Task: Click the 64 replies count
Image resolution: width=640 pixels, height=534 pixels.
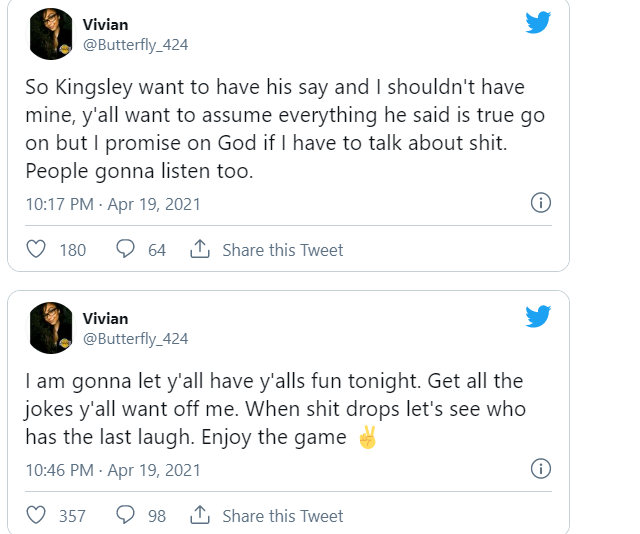Action: pyautogui.click(x=157, y=250)
